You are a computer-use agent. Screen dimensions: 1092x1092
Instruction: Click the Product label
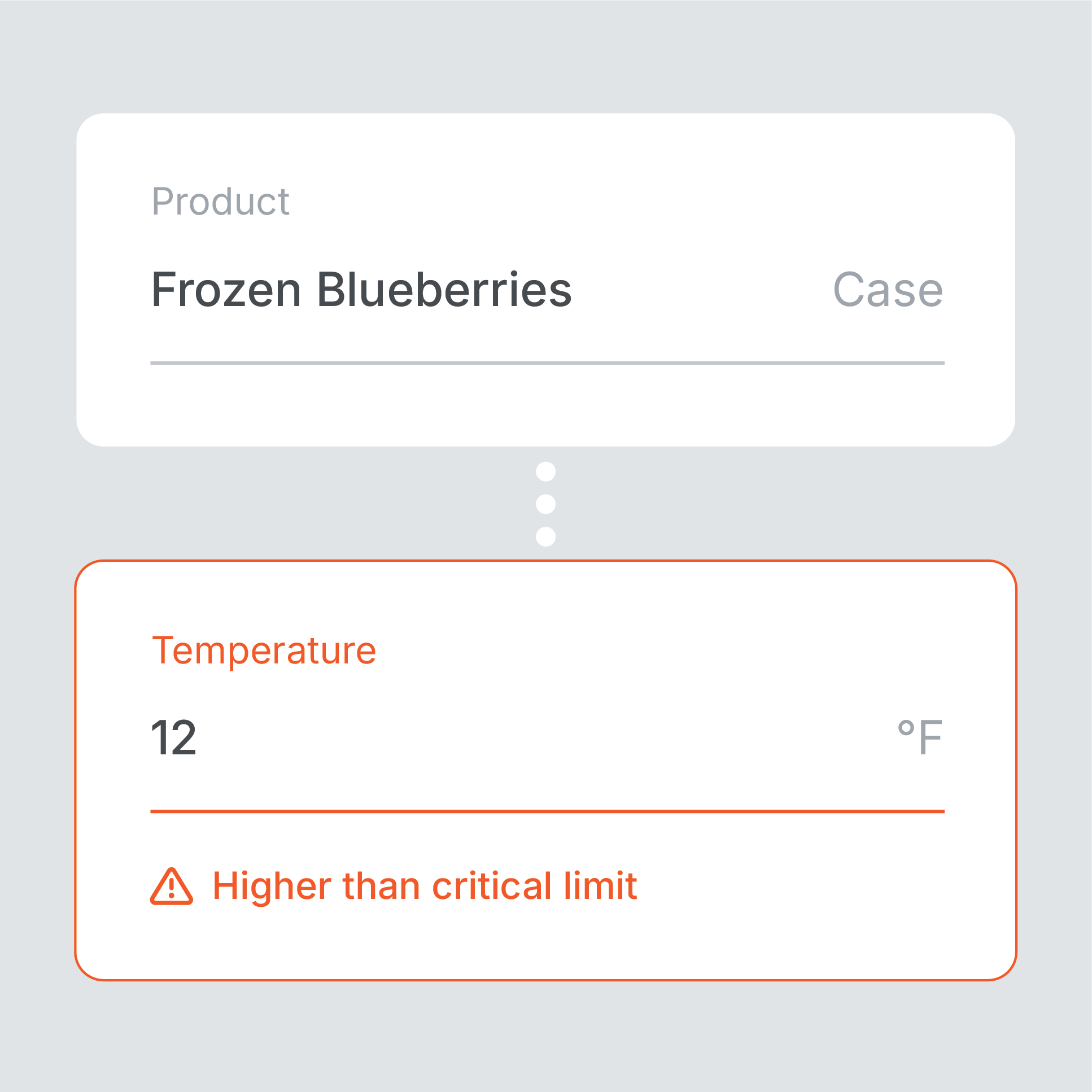point(220,201)
